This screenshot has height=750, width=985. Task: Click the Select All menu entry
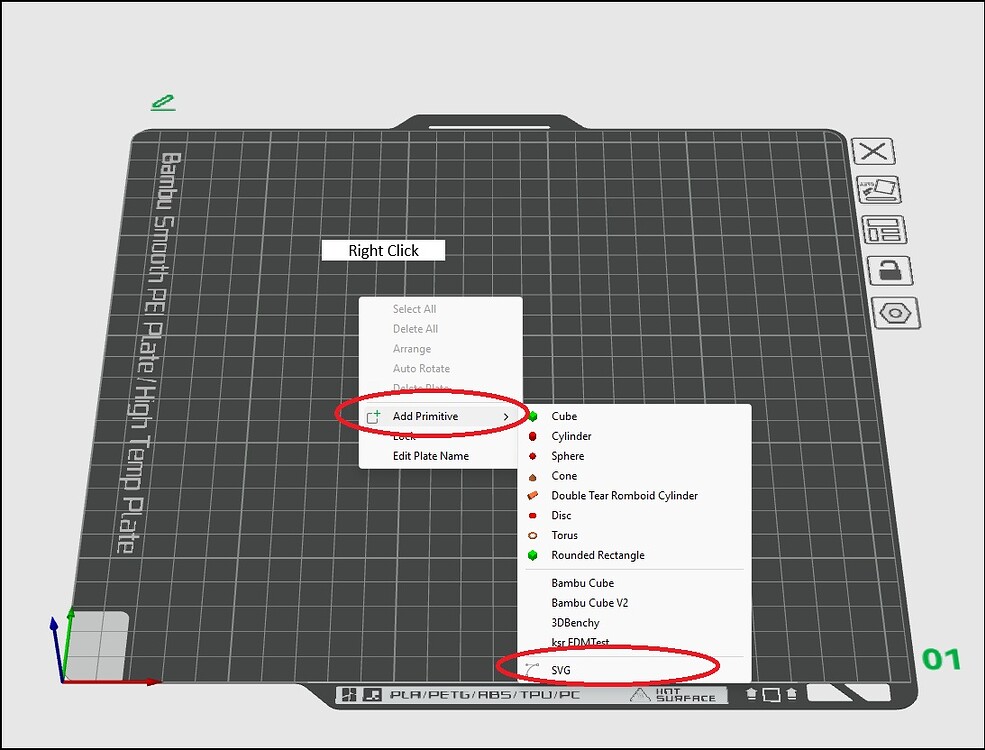[x=414, y=309]
